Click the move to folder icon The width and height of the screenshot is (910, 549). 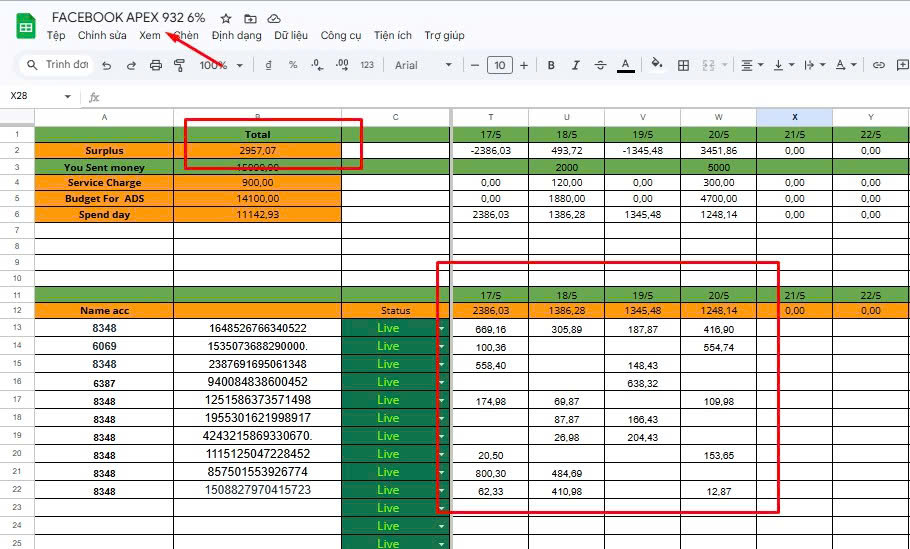(x=250, y=19)
